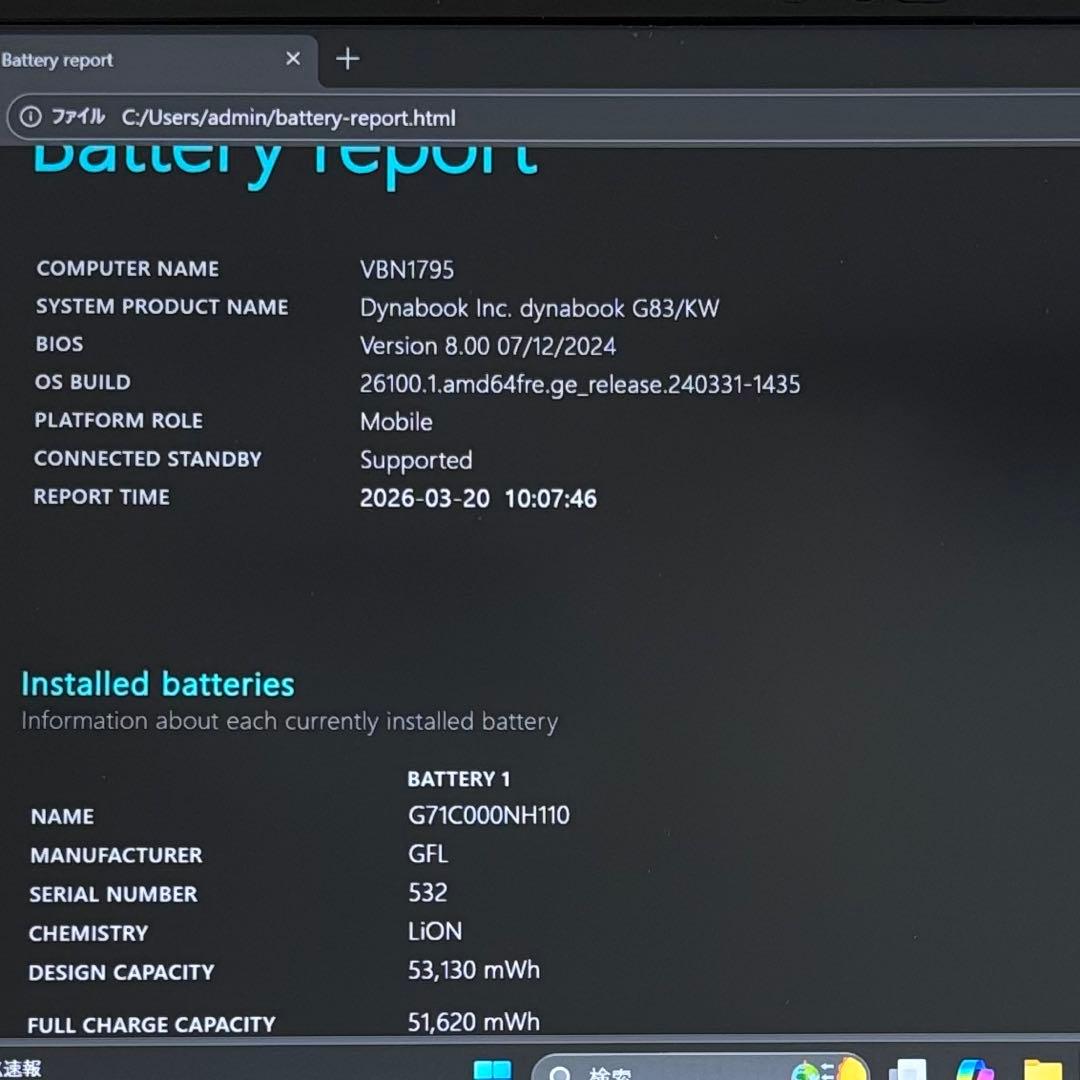Click the Installed batteries heading

[158, 684]
